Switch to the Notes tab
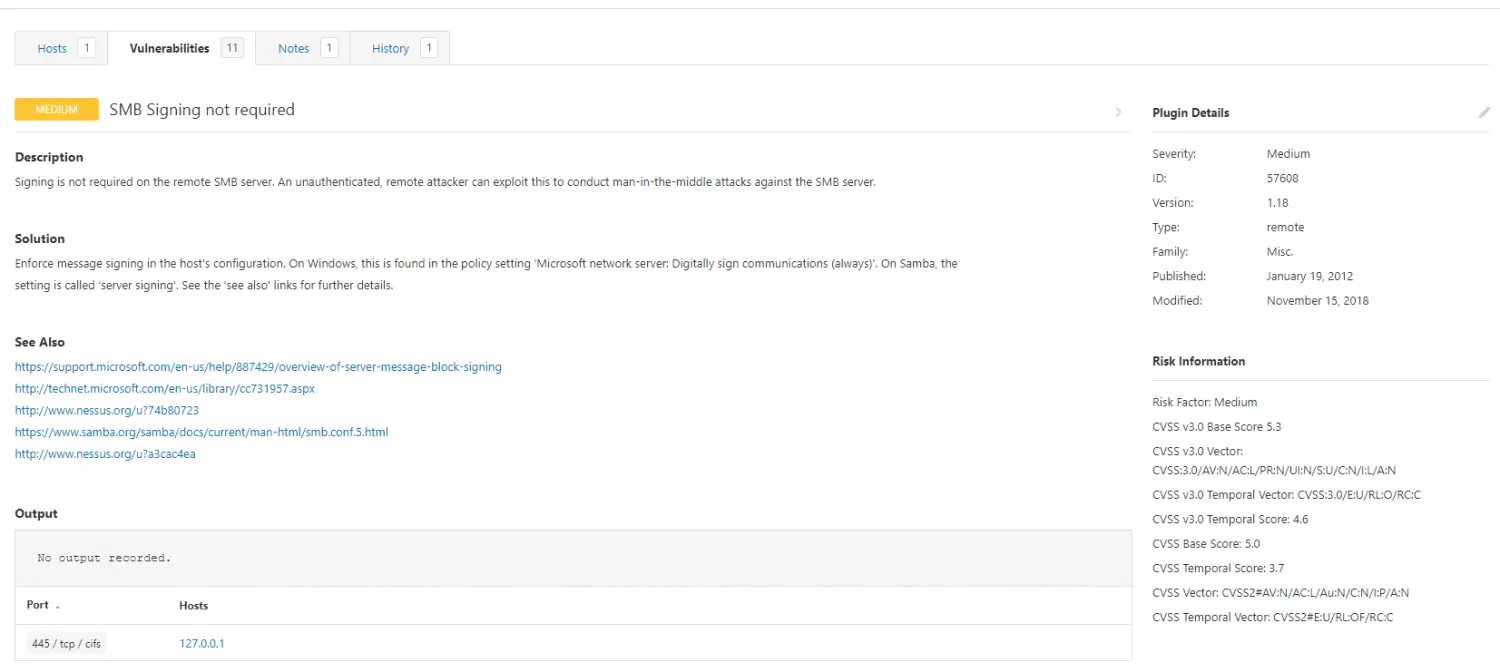The height and width of the screenshot is (672, 1500). point(294,47)
